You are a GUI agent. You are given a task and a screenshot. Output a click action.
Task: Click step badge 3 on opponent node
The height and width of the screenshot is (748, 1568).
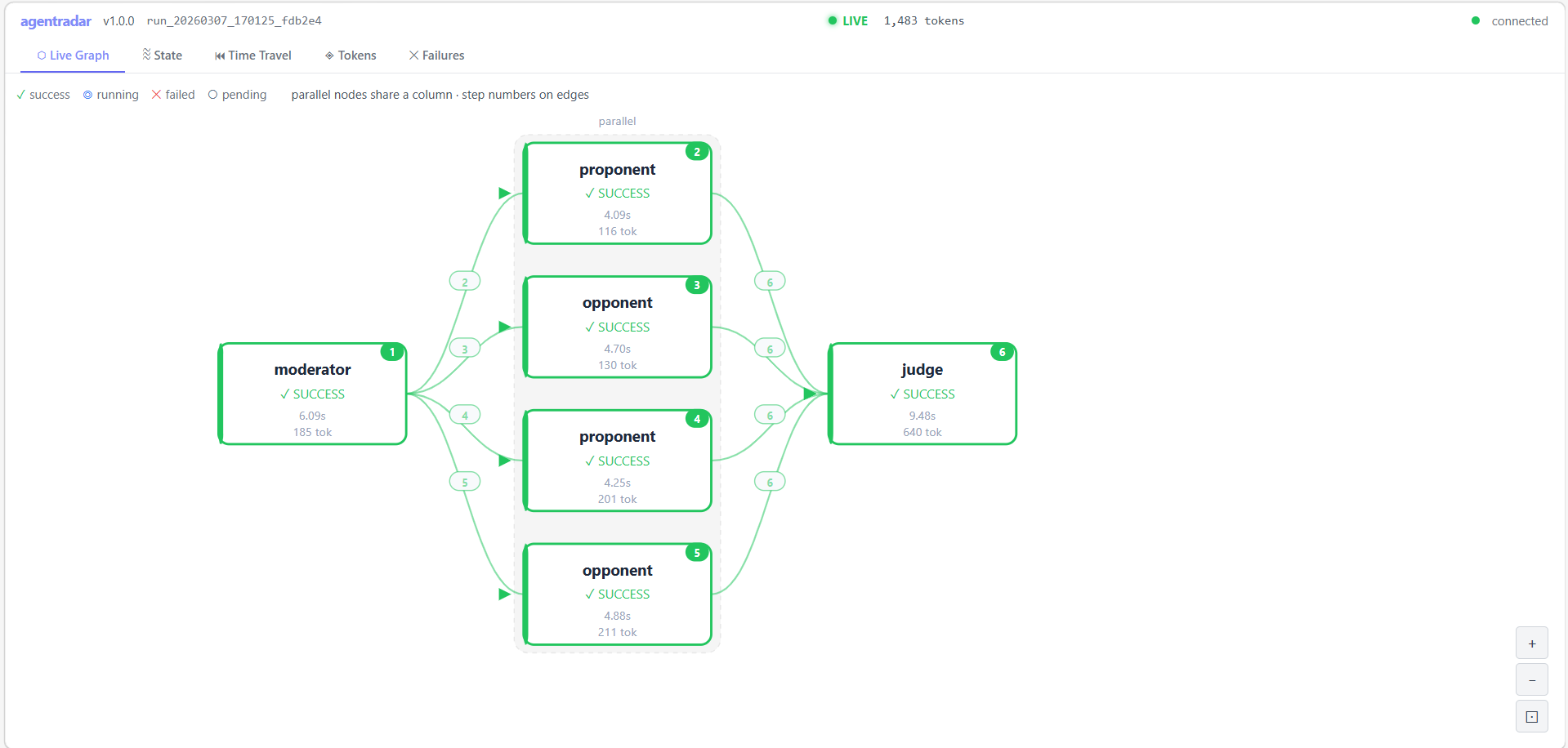click(697, 285)
